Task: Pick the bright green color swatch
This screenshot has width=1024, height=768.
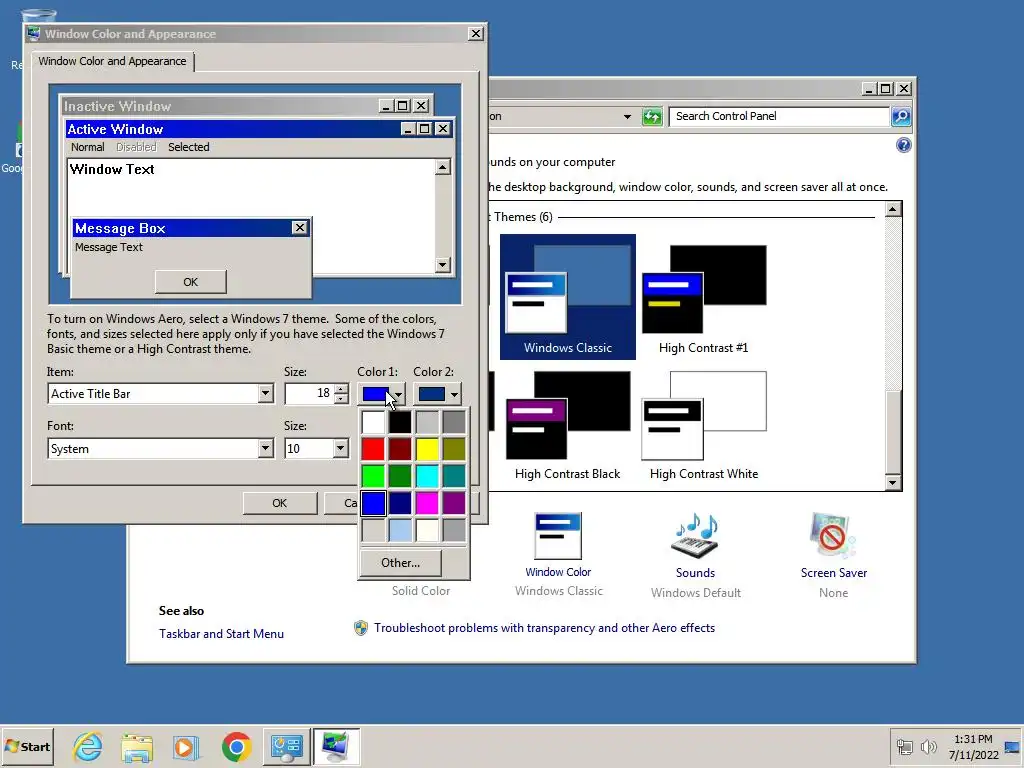Action: (373, 475)
